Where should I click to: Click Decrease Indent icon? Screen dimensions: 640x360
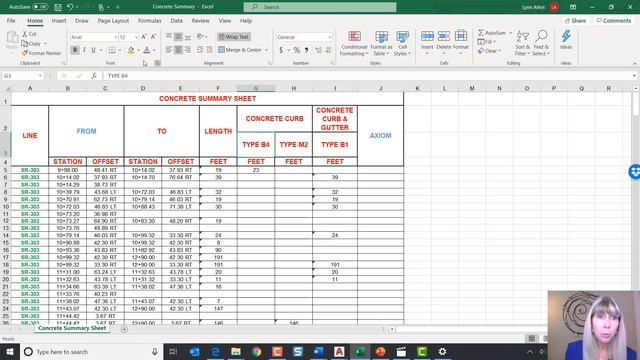[200, 50]
